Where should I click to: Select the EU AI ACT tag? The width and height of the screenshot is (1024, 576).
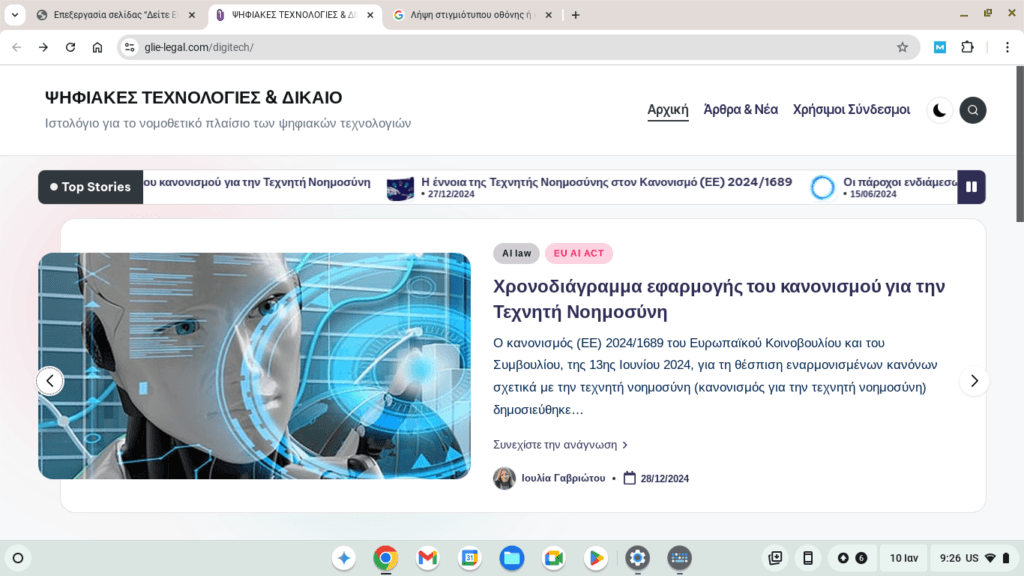578,253
